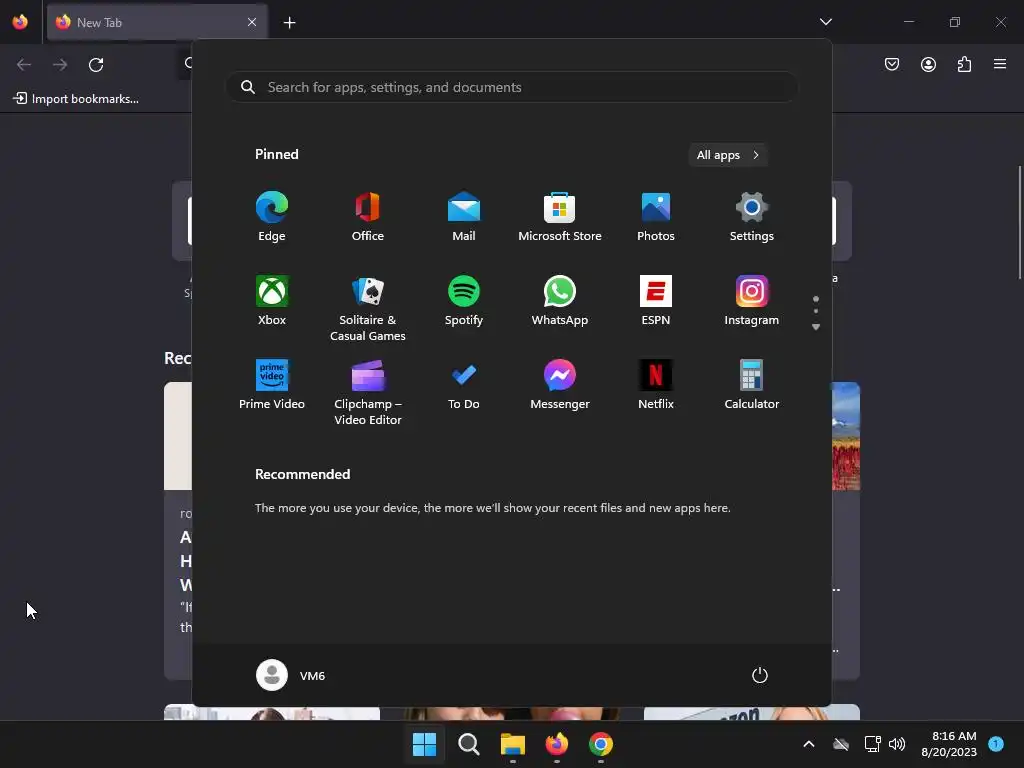Open the notification center badge
Image resolution: width=1024 pixels, height=768 pixels.
(995, 743)
